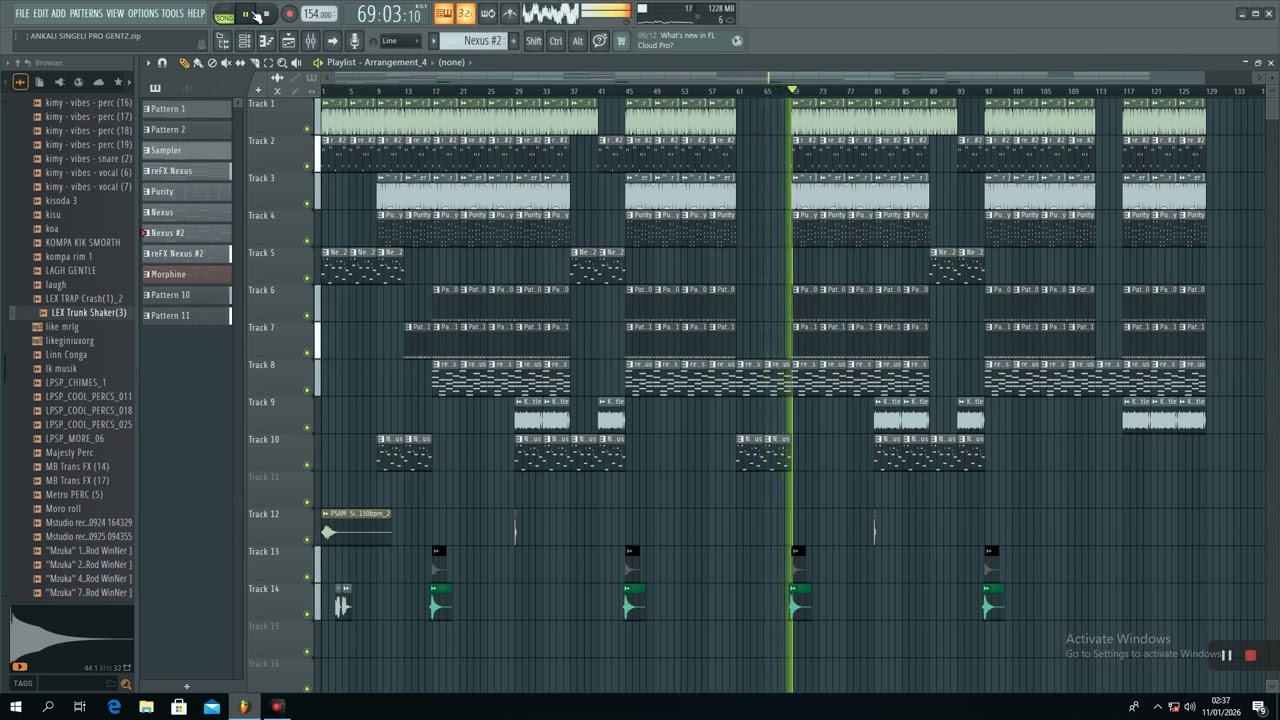This screenshot has height=720, width=1280.
Task: Click the microphone recording icon
Action: [354, 41]
